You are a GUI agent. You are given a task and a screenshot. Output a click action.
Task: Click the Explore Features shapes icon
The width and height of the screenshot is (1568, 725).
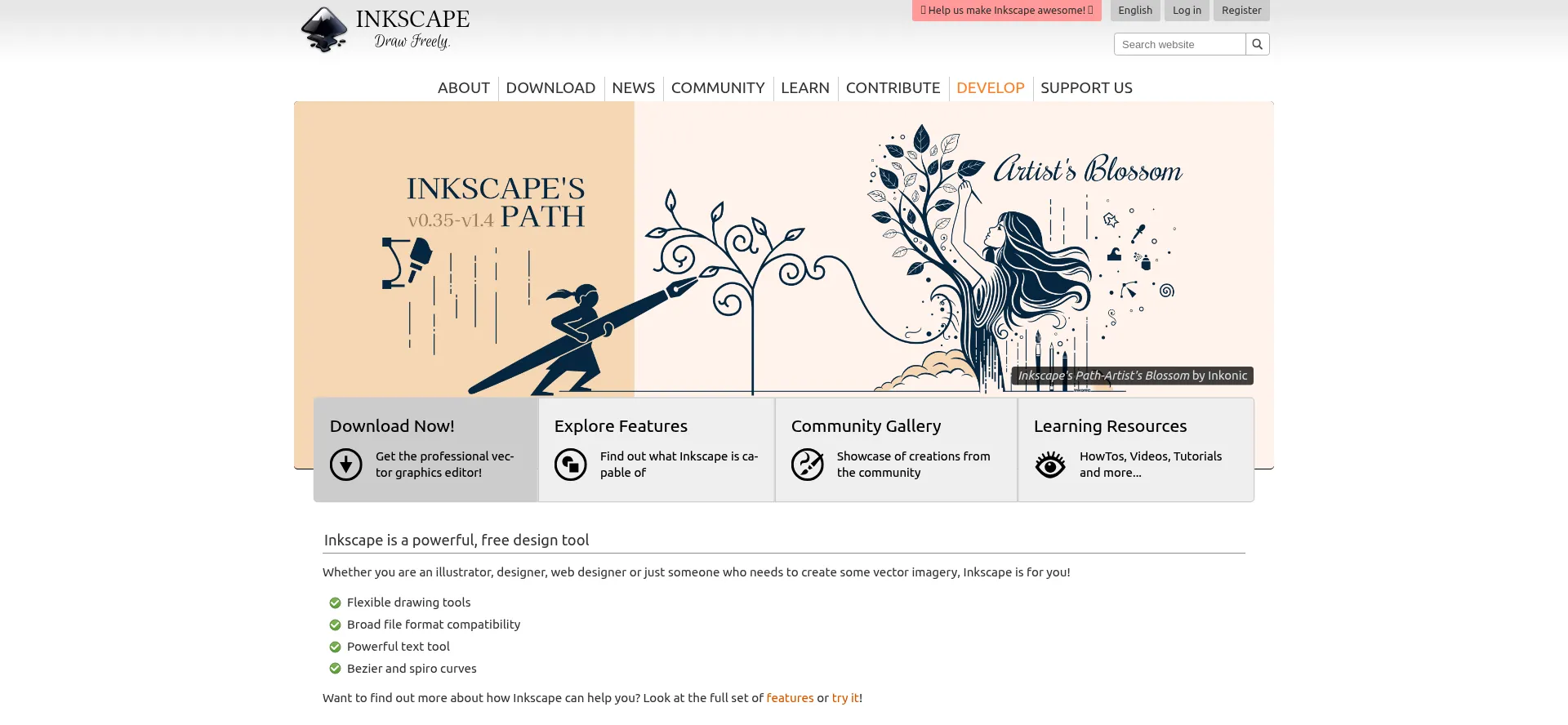pos(571,465)
